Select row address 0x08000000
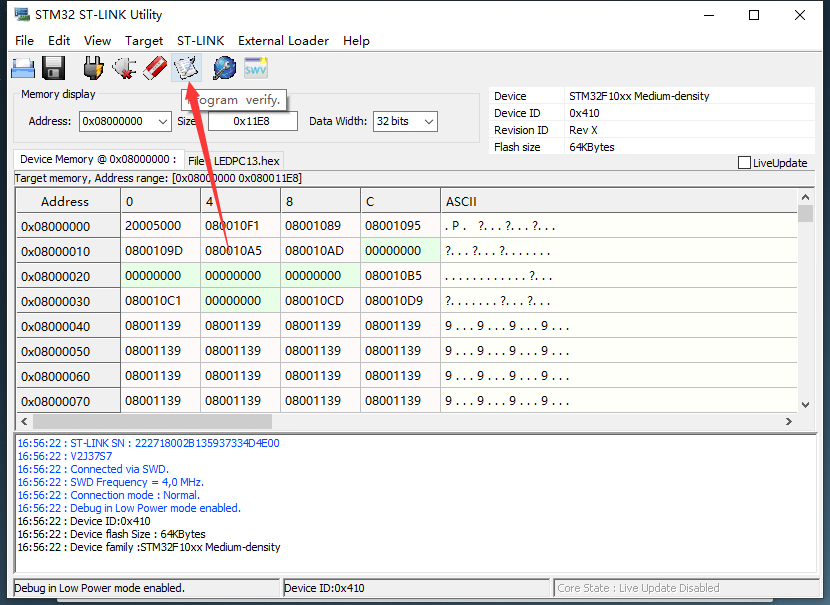Image resolution: width=830 pixels, height=605 pixels. (68, 227)
